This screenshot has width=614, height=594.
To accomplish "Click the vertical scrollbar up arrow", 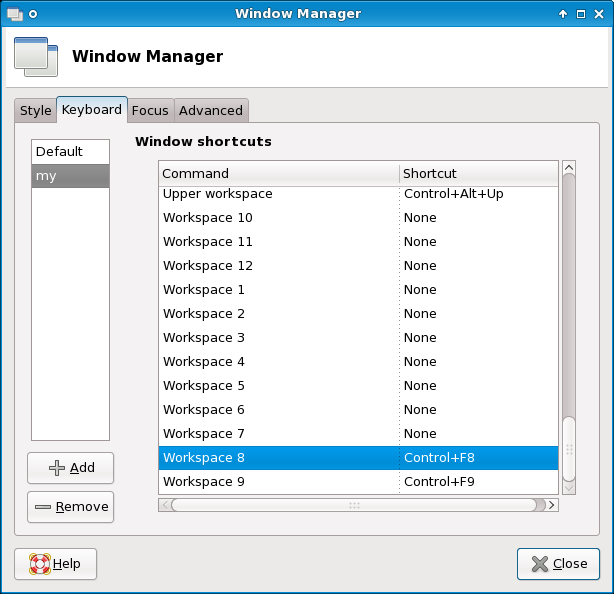I will 569,168.
